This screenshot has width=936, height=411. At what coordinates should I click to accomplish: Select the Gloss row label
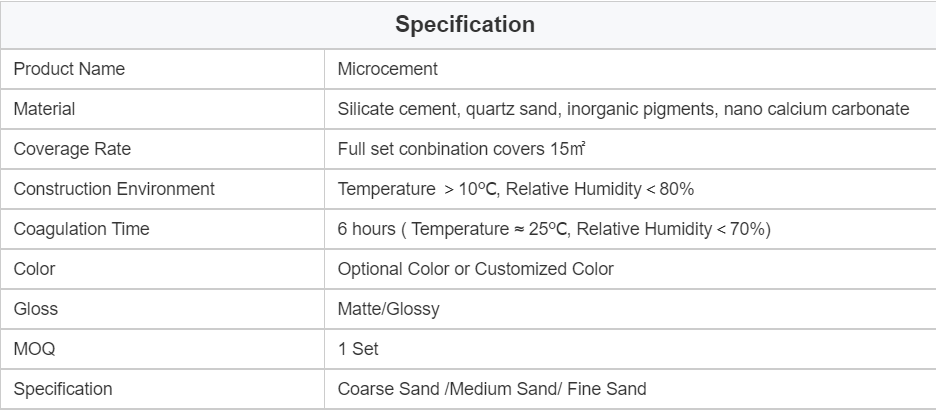[36, 309]
